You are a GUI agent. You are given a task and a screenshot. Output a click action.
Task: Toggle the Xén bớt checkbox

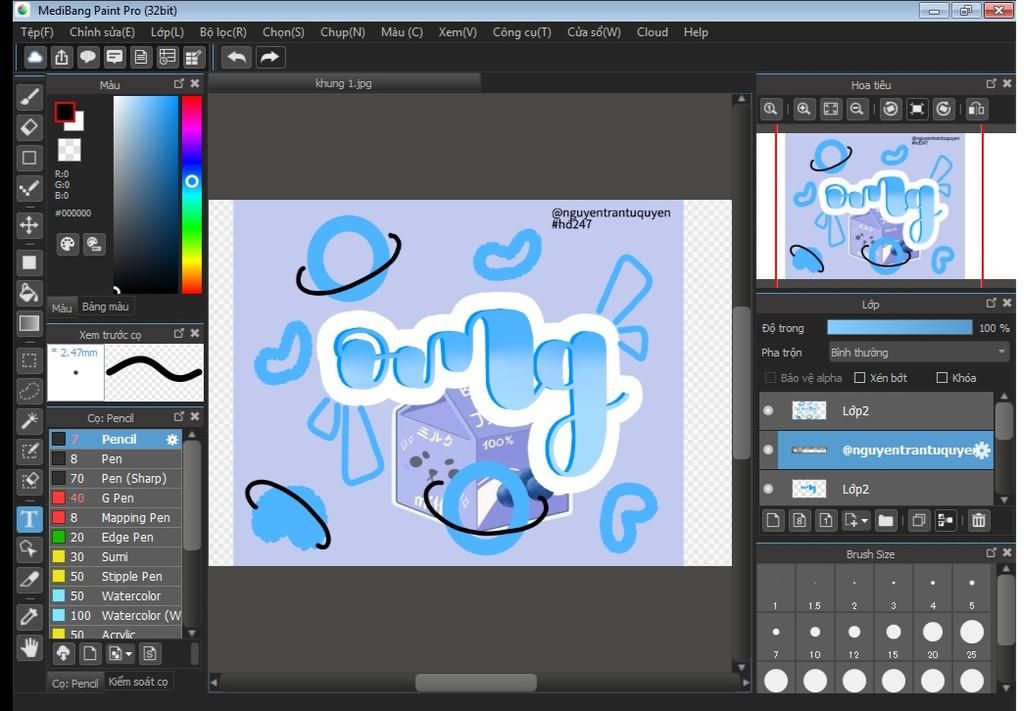pos(860,378)
